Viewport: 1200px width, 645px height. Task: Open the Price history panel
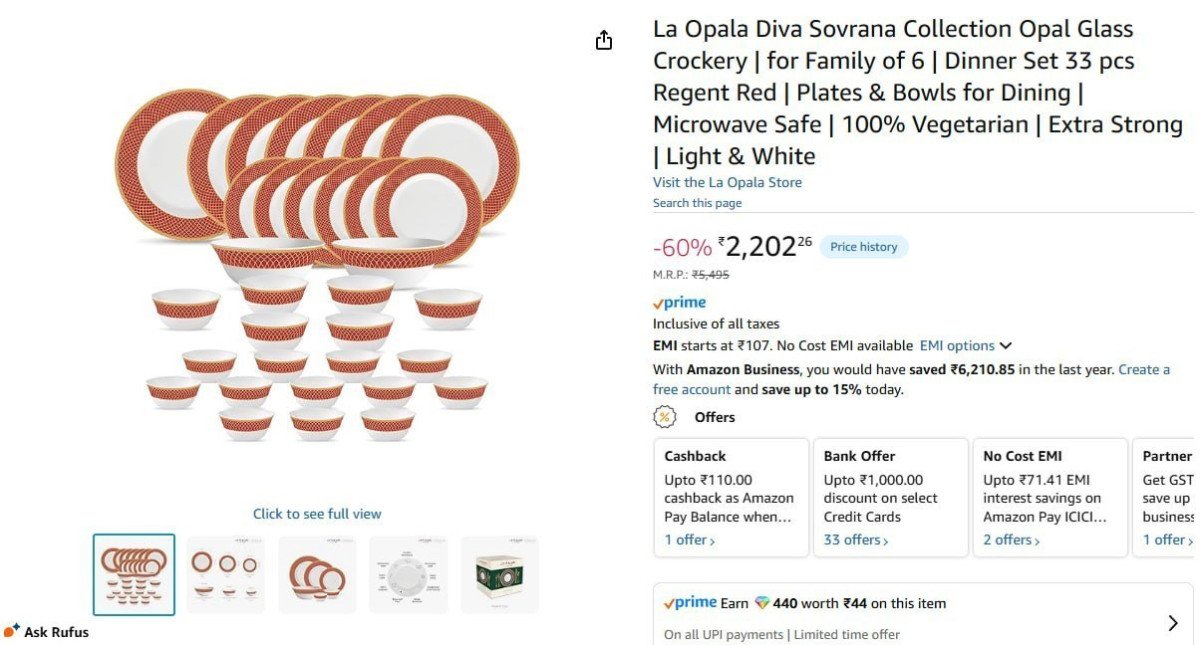click(x=862, y=246)
